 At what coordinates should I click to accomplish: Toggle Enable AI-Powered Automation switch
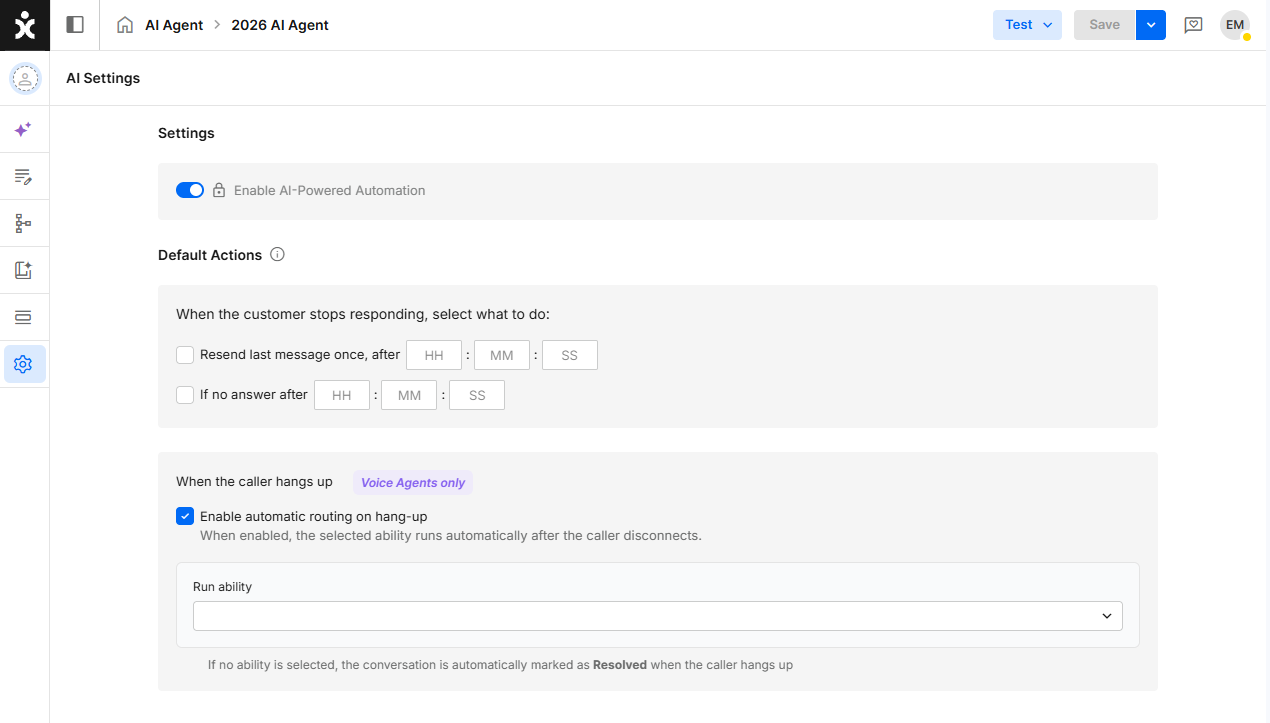coord(190,190)
